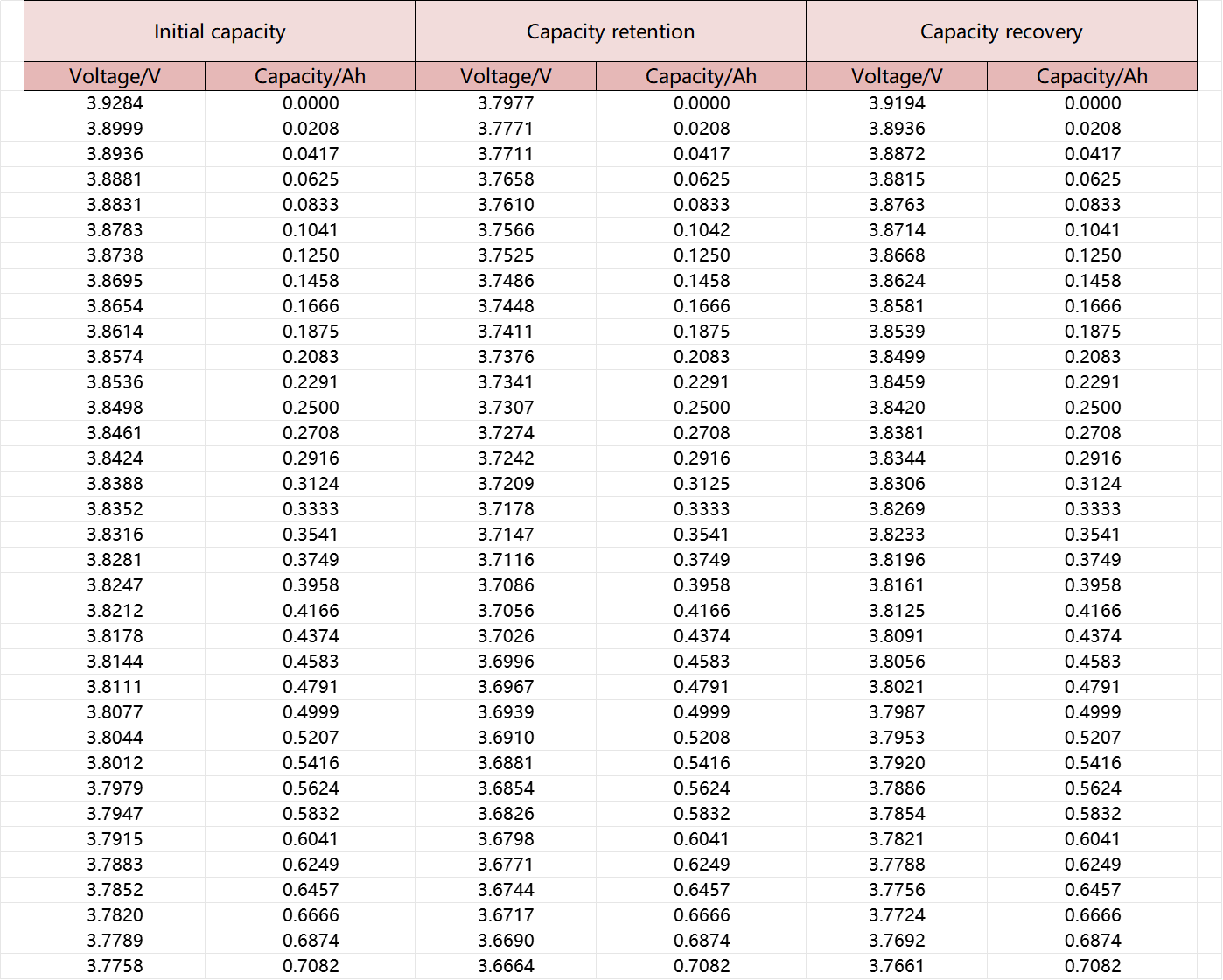Select the retention voltage cell 3.7977
The height and width of the screenshot is (980, 1223).
click(x=506, y=103)
